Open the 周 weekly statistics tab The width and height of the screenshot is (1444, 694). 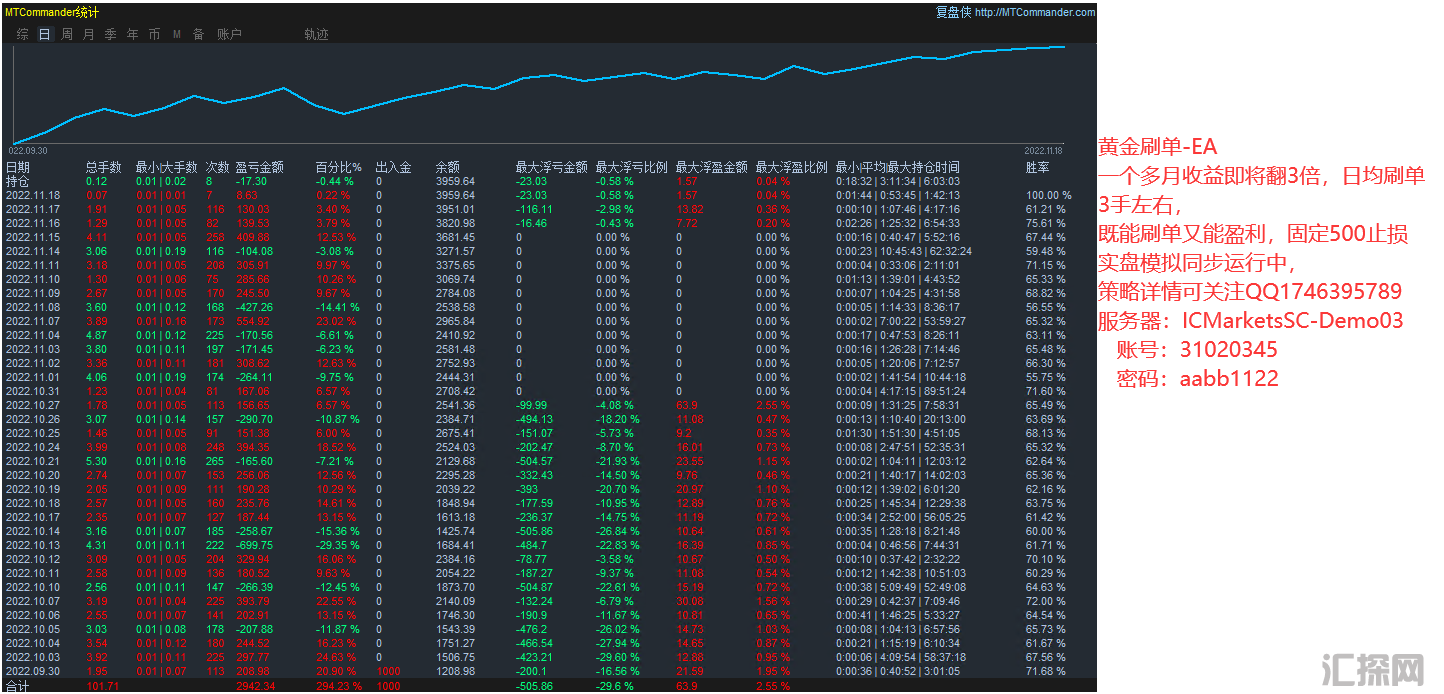(x=66, y=34)
